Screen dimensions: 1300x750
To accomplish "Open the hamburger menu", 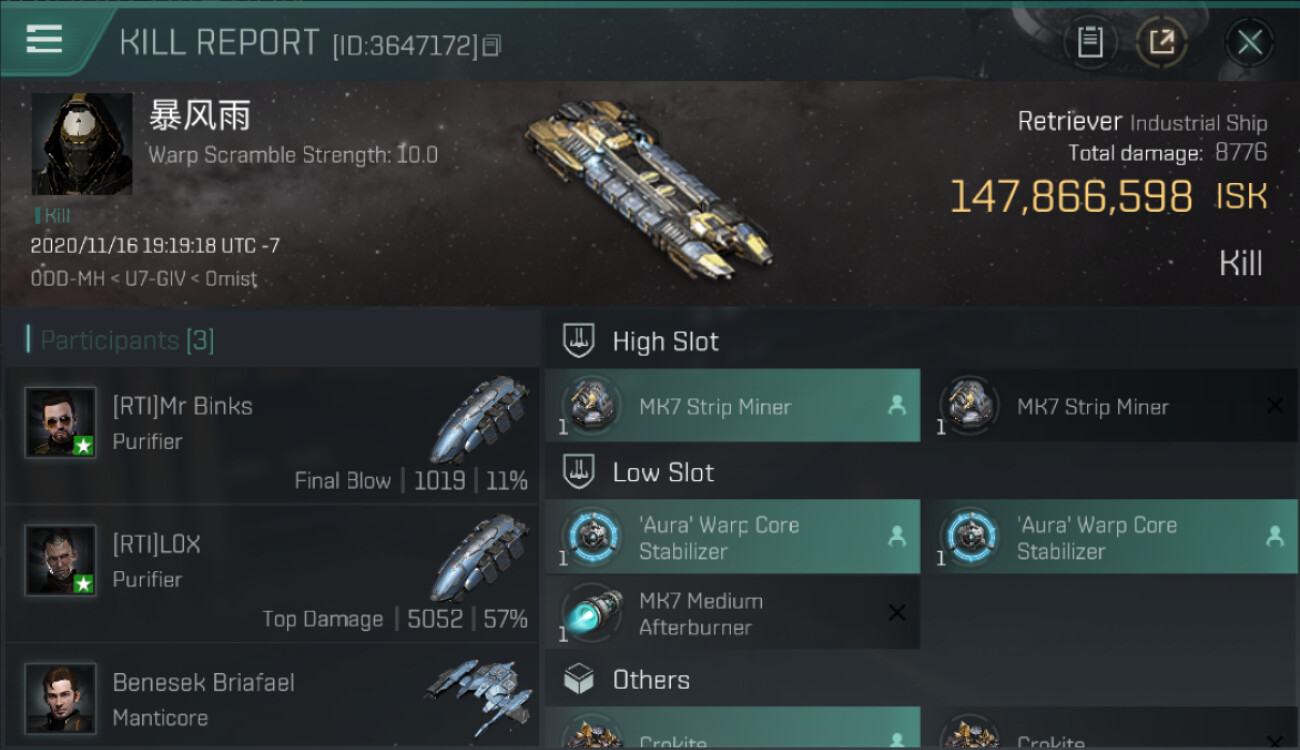I will click(44, 40).
